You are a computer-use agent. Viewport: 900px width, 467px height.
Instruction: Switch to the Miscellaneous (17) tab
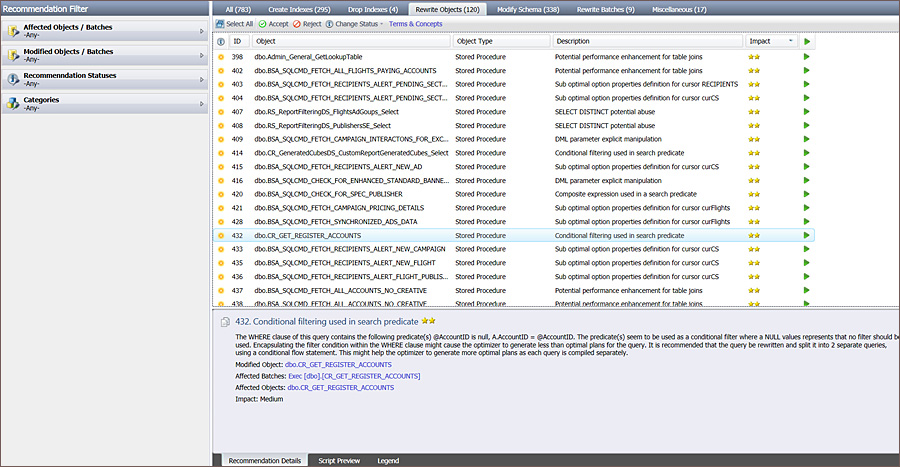(679, 10)
